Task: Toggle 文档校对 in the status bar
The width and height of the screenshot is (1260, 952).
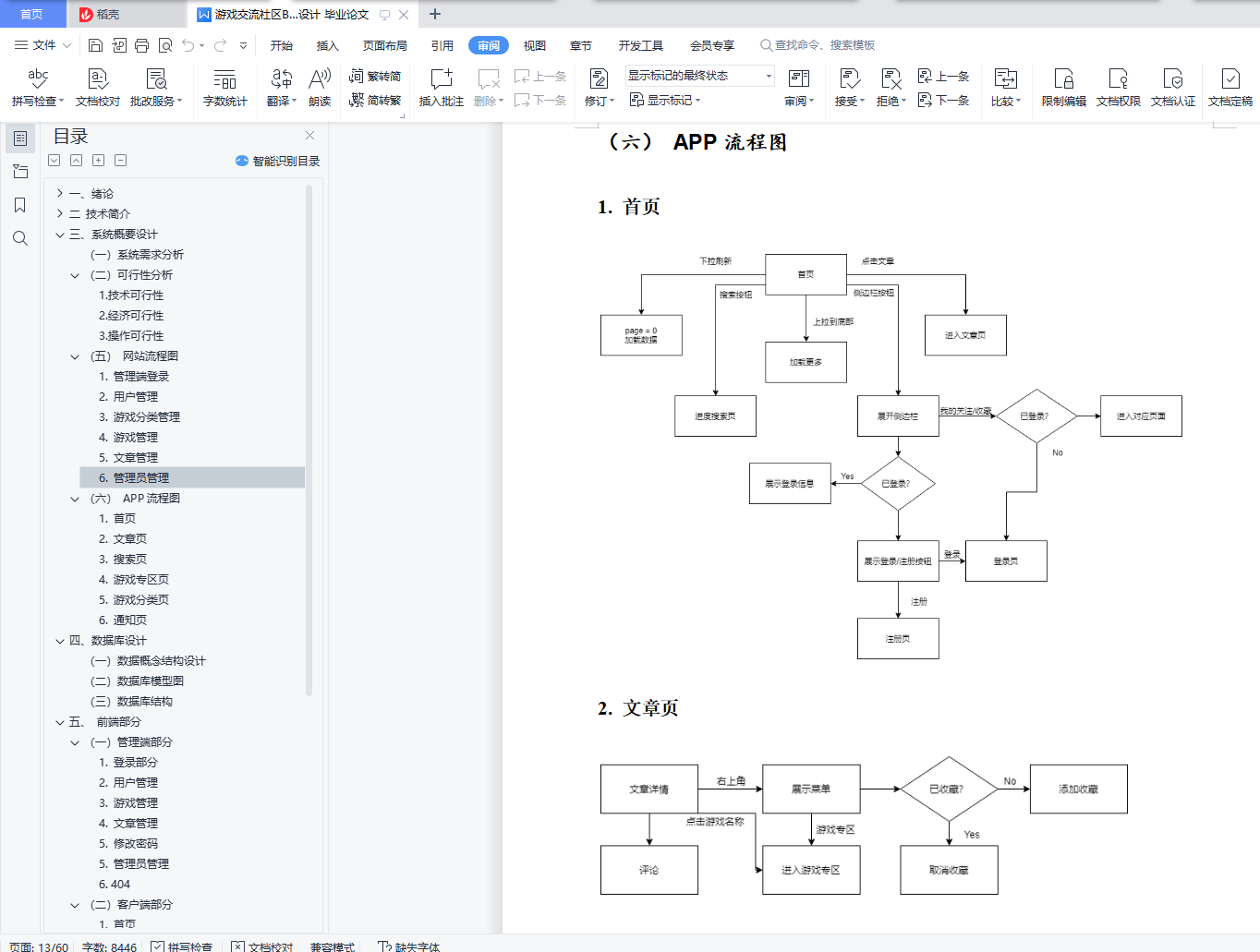Action: tap(262, 946)
